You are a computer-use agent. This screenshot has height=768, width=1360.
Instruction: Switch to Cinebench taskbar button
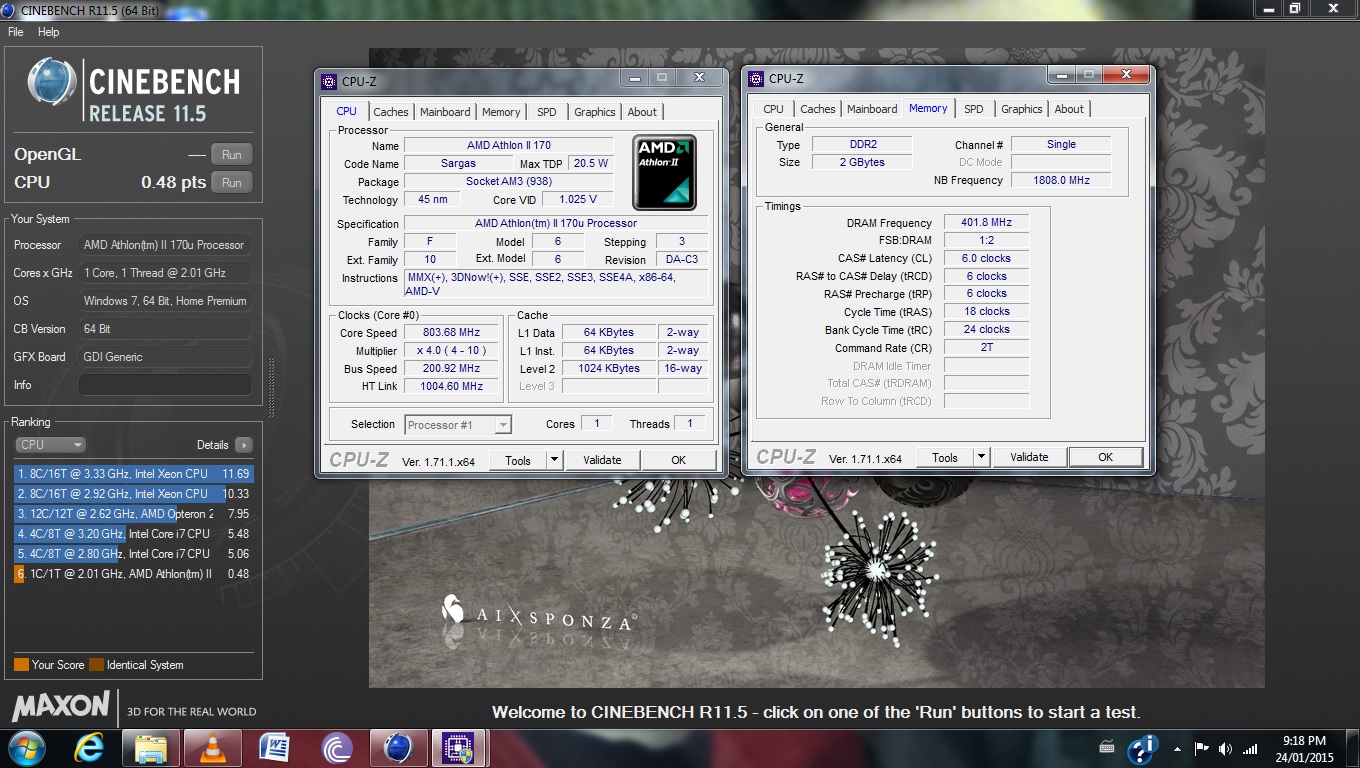tap(398, 748)
